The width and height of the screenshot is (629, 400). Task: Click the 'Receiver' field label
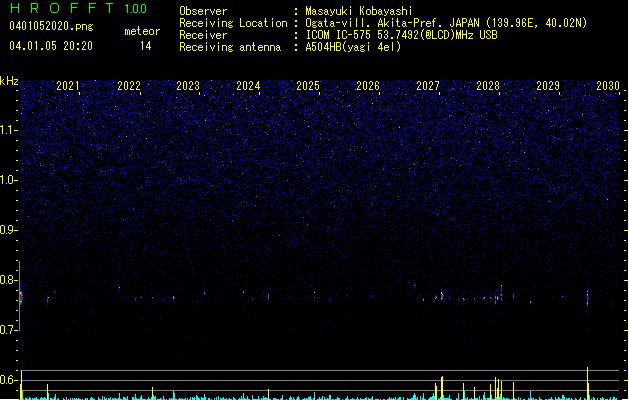click(203, 35)
